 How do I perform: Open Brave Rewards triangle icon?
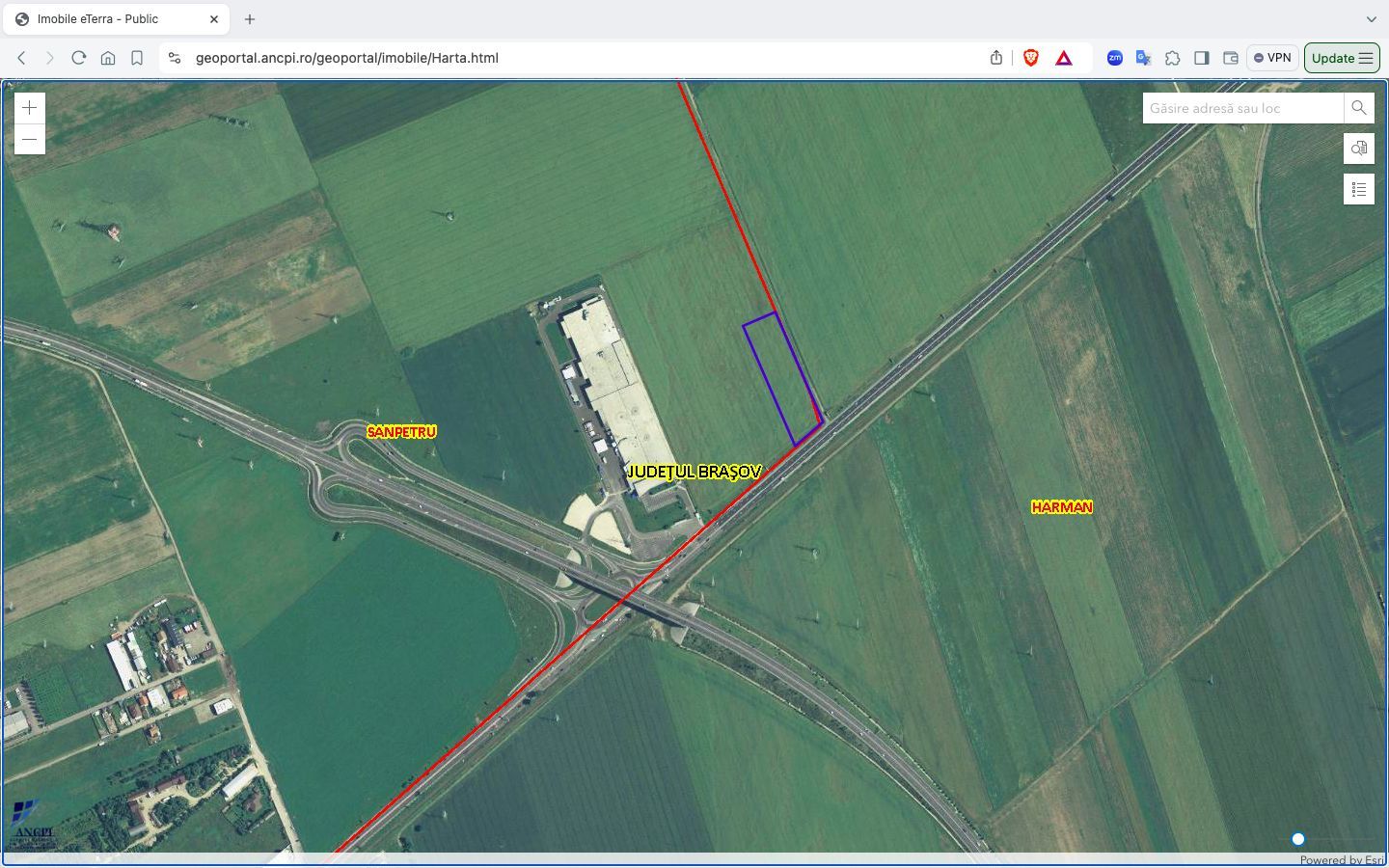(x=1062, y=58)
